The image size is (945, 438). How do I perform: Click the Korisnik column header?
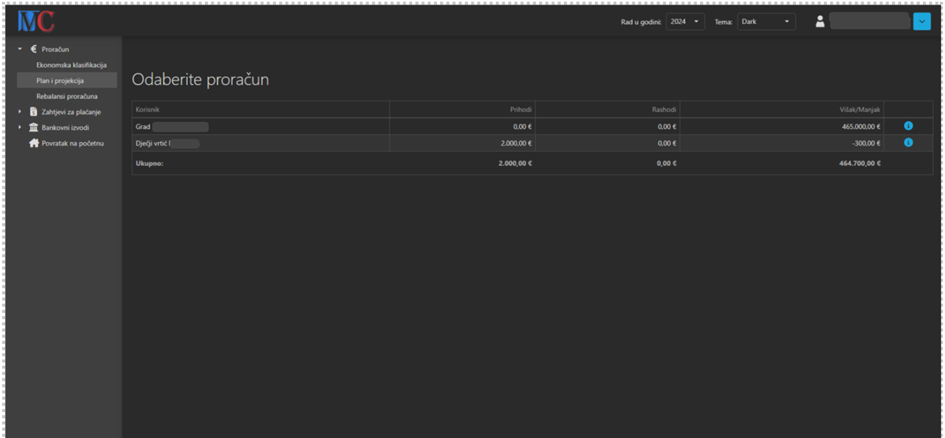[x=148, y=108]
